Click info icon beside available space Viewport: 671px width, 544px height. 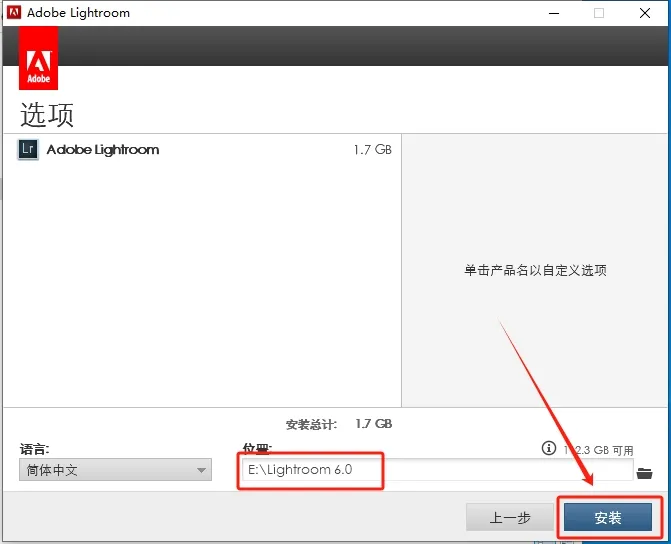pyautogui.click(x=549, y=448)
